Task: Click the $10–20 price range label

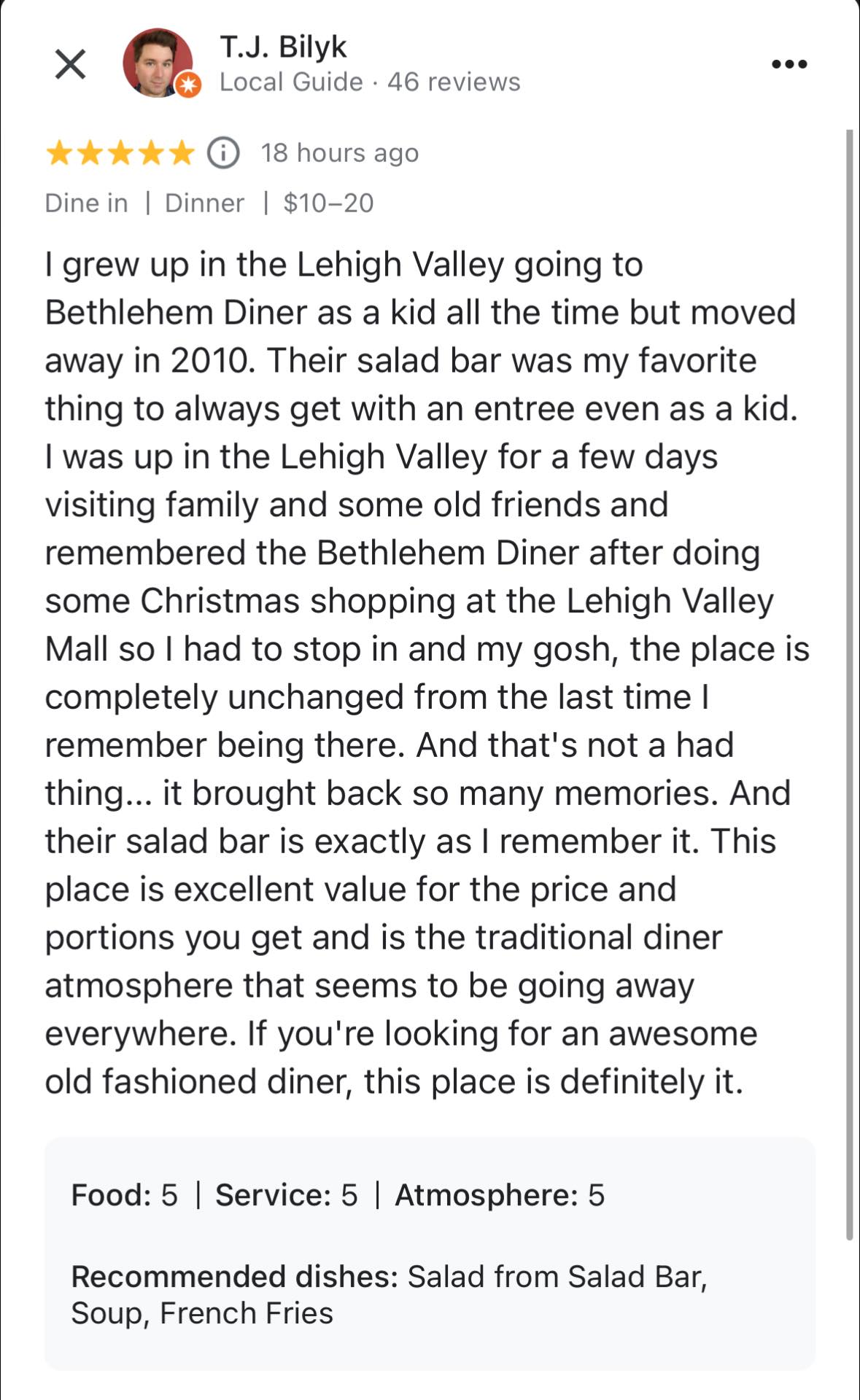Action: click(x=328, y=203)
